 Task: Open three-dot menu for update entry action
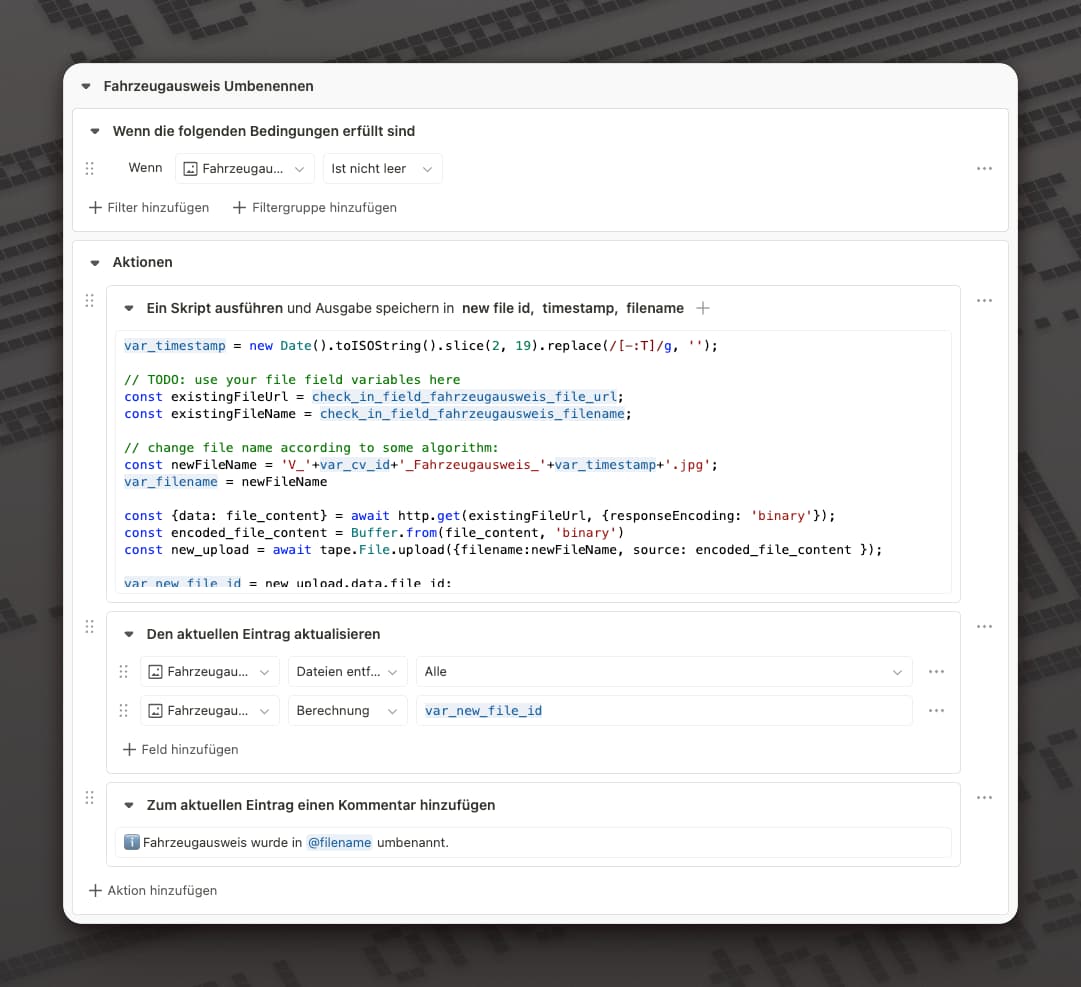coord(984,626)
